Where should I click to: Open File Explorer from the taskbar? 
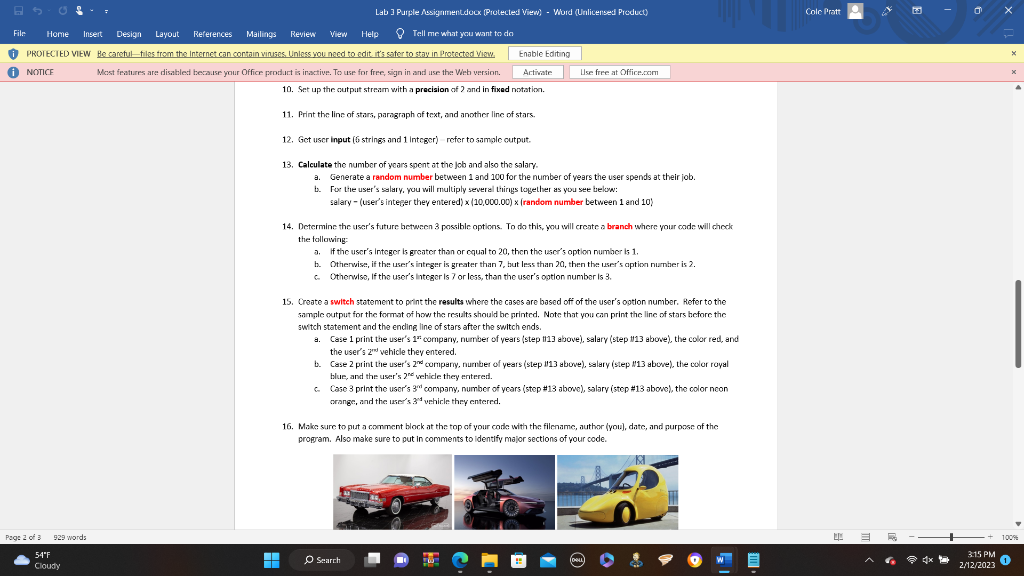[x=489, y=560]
